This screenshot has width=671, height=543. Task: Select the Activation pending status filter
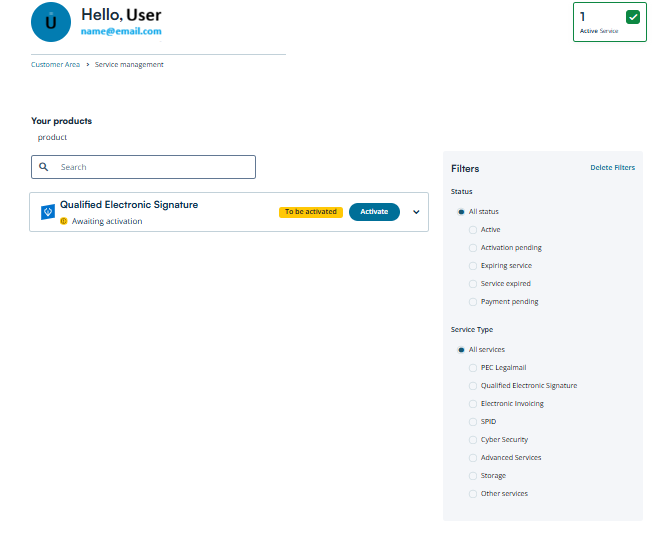tap(473, 248)
